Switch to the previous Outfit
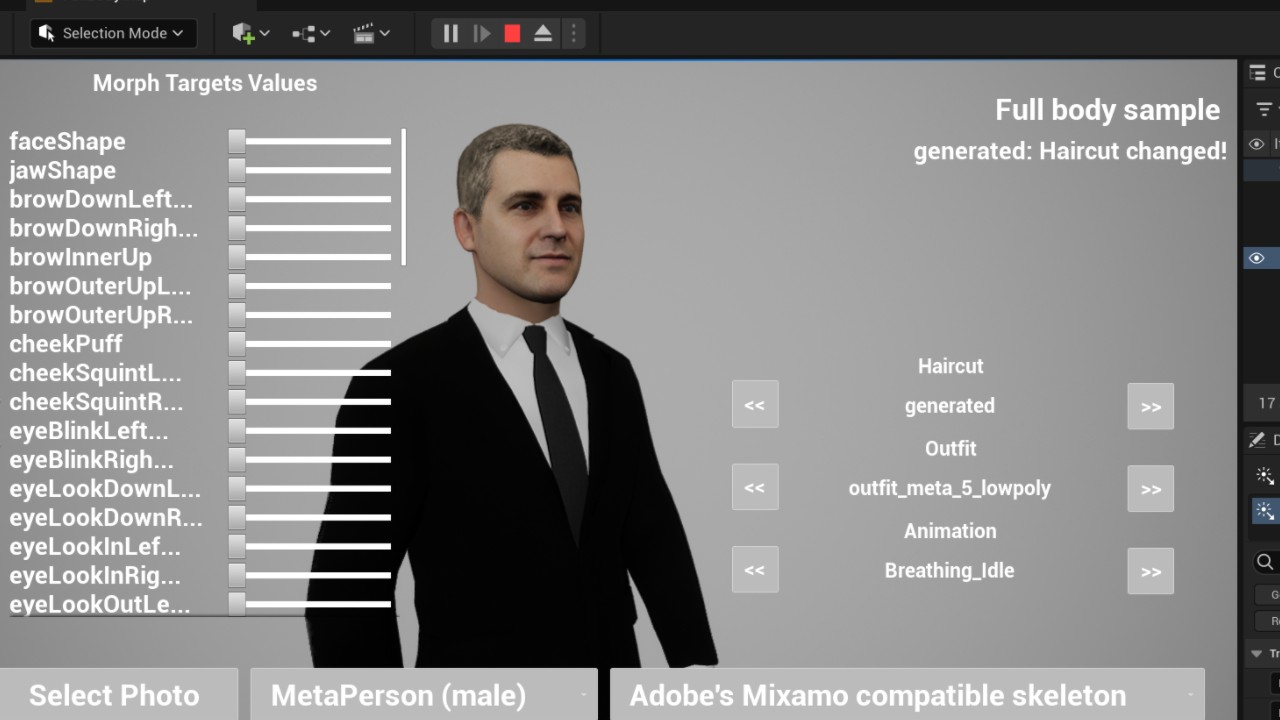Image resolution: width=1280 pixels, height=720 pixels. pos(755,488)
